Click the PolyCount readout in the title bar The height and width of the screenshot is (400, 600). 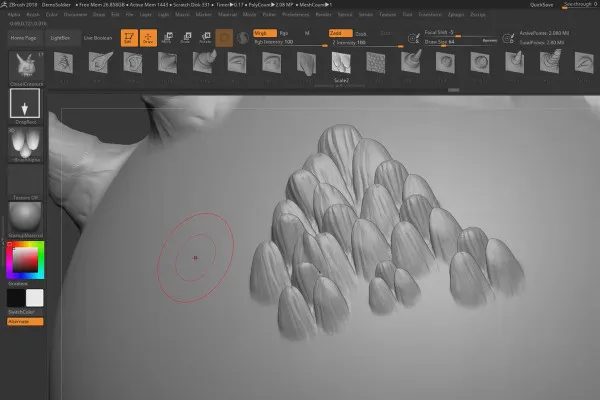270,5
